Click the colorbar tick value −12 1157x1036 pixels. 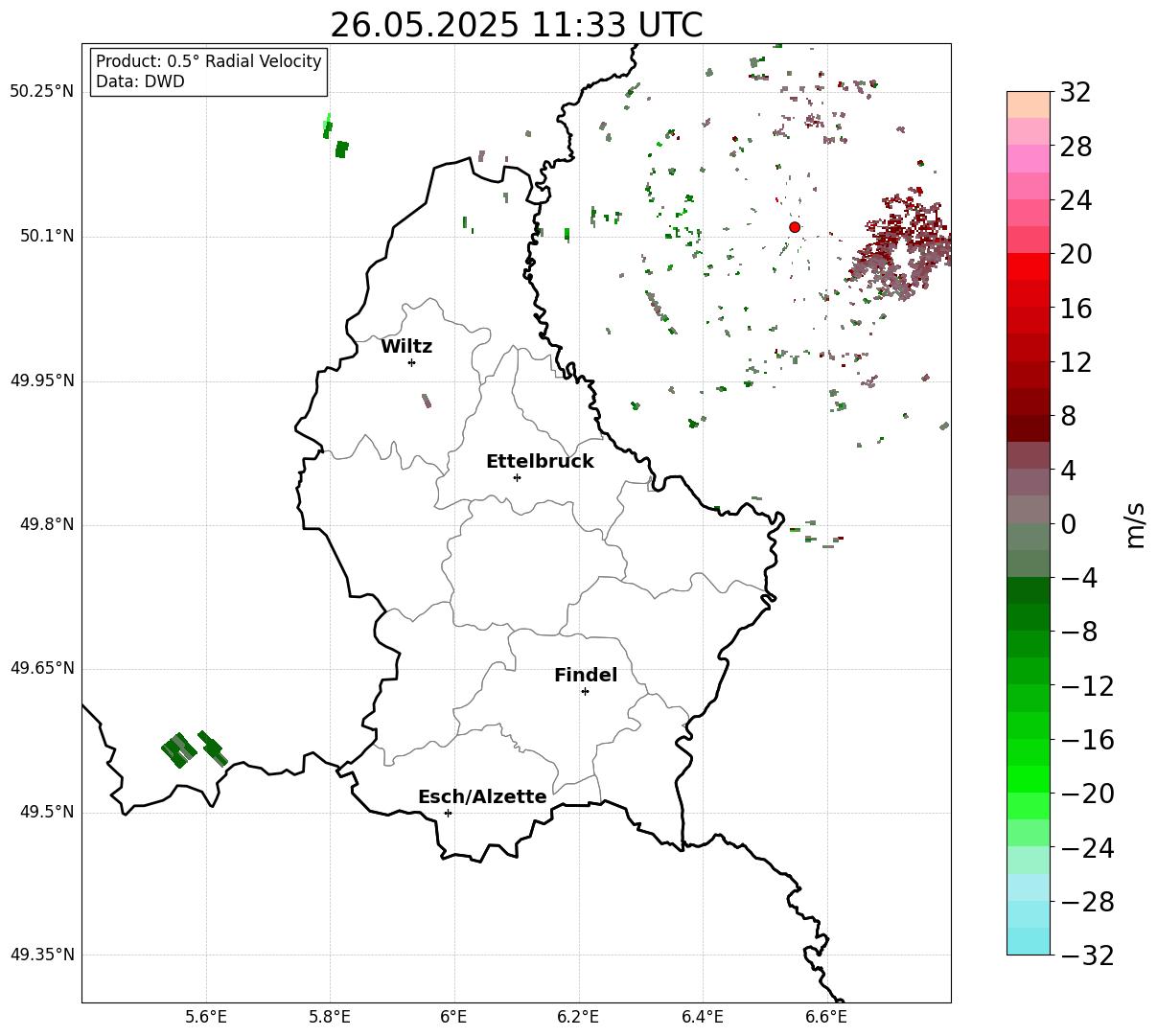pyautogui.click(x=1087, y=686)
